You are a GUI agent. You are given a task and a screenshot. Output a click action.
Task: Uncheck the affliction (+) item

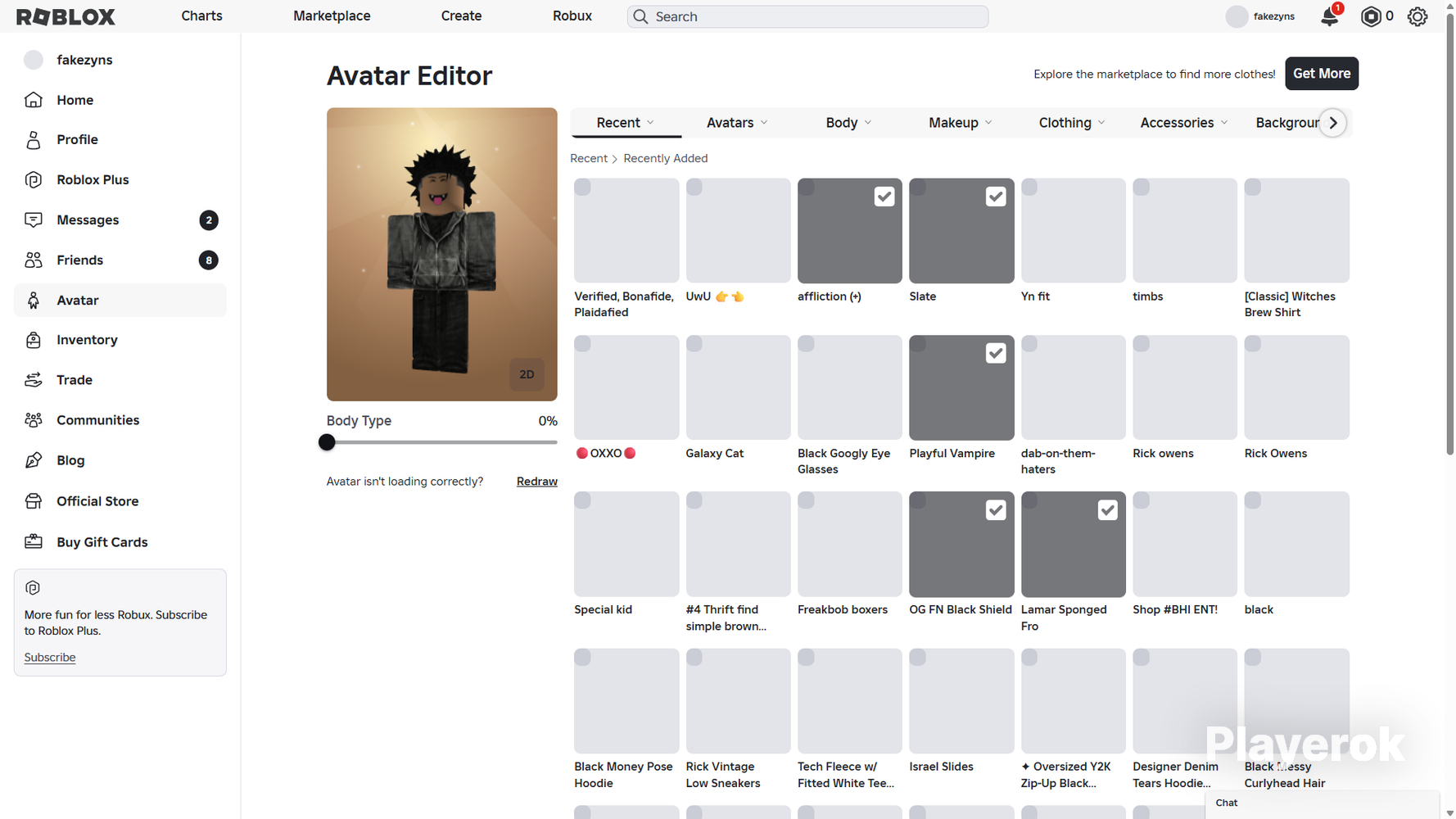point(884,197)
